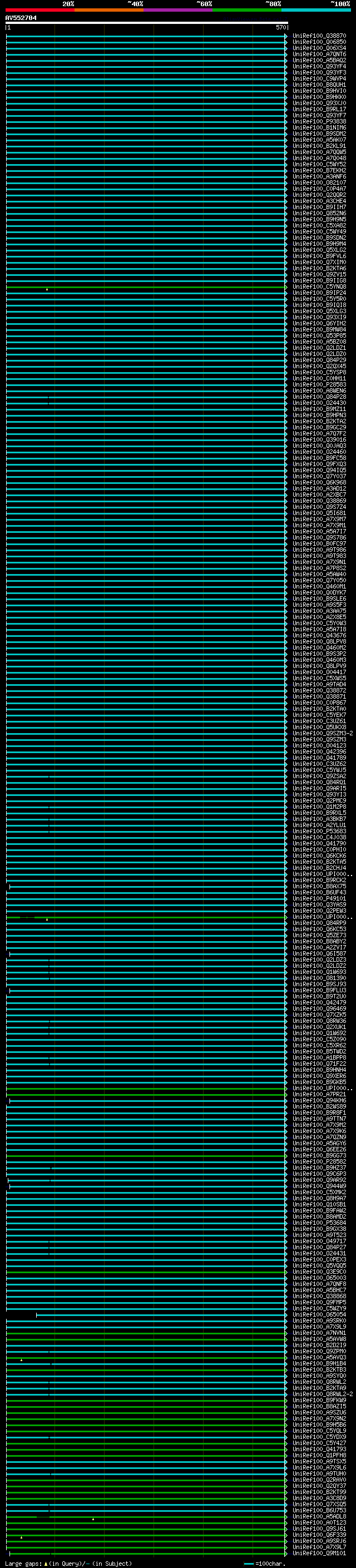Select hit UniRef100_Q42396

pyautogui.click(x=319, y=752)
